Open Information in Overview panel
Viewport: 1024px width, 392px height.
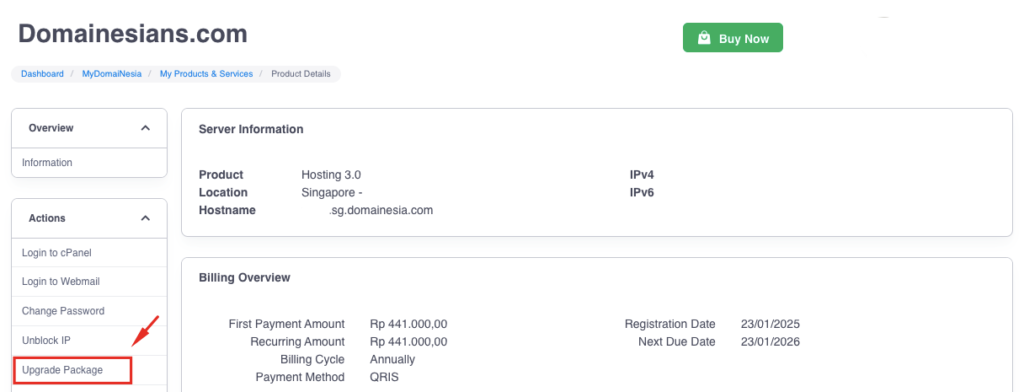[89, 163]
